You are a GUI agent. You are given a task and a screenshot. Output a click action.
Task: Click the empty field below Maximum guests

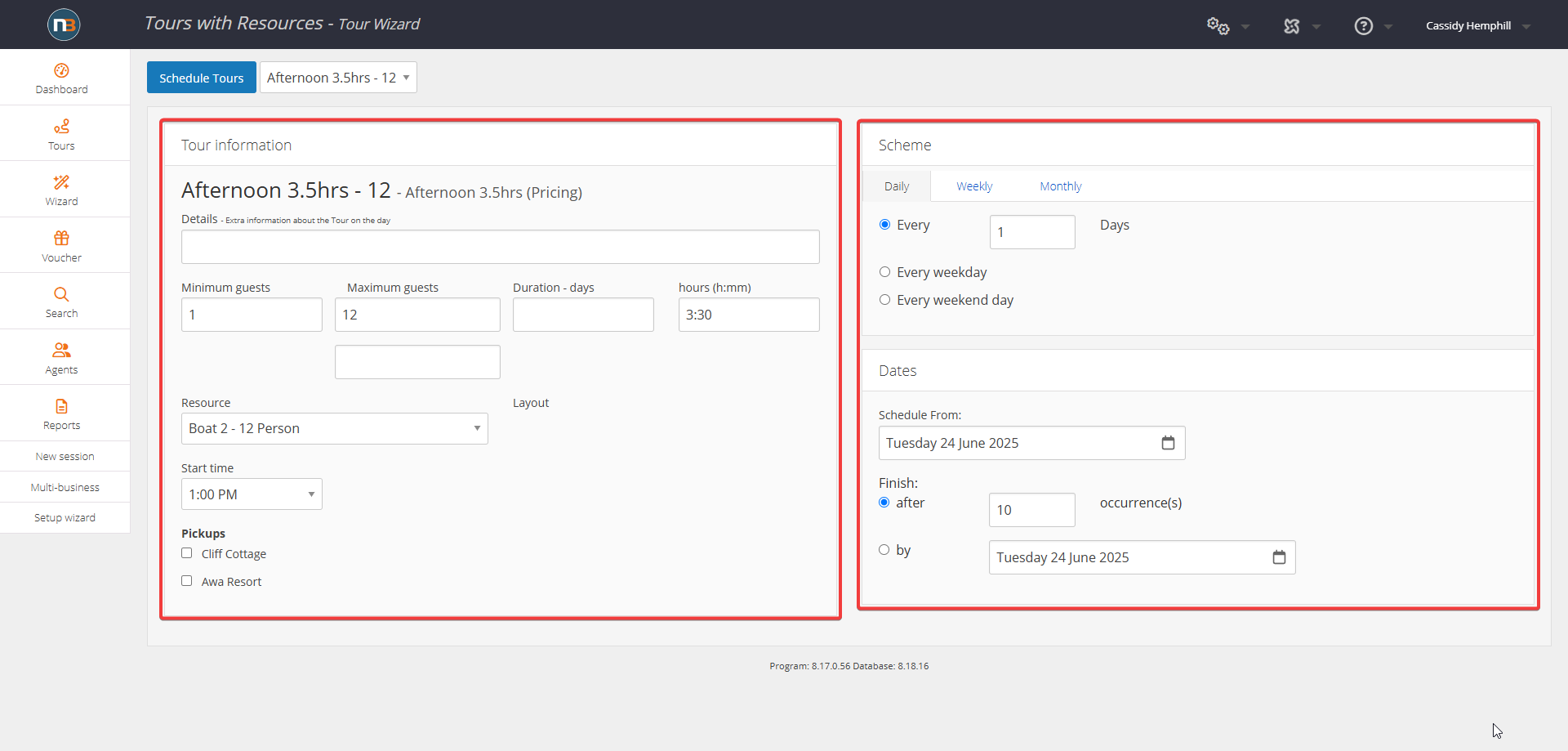(x=417, y=362)
